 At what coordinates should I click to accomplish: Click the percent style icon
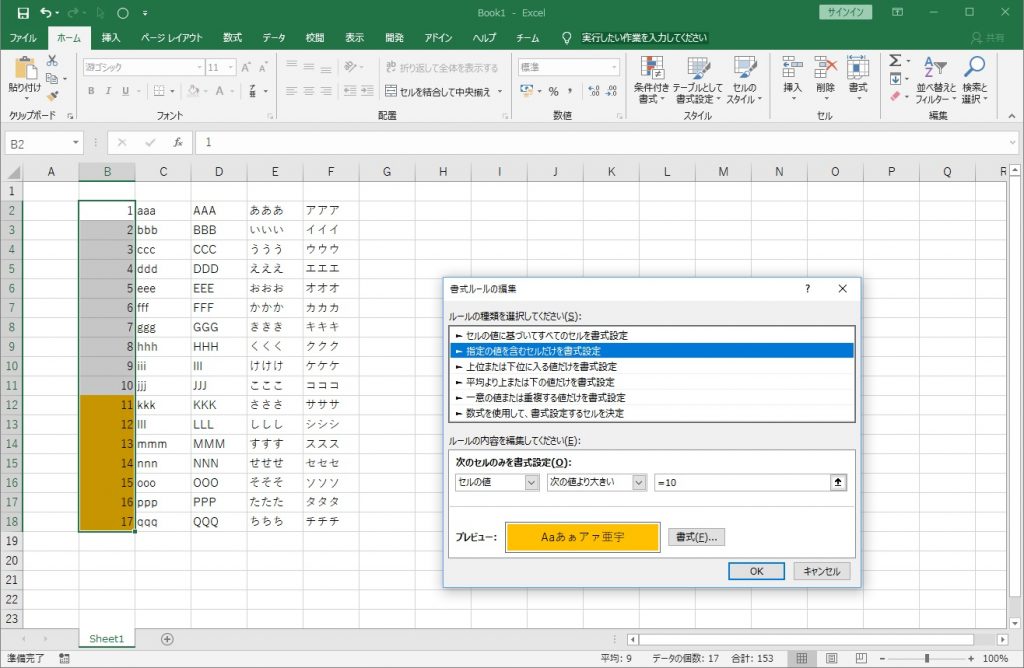point(553,91)
